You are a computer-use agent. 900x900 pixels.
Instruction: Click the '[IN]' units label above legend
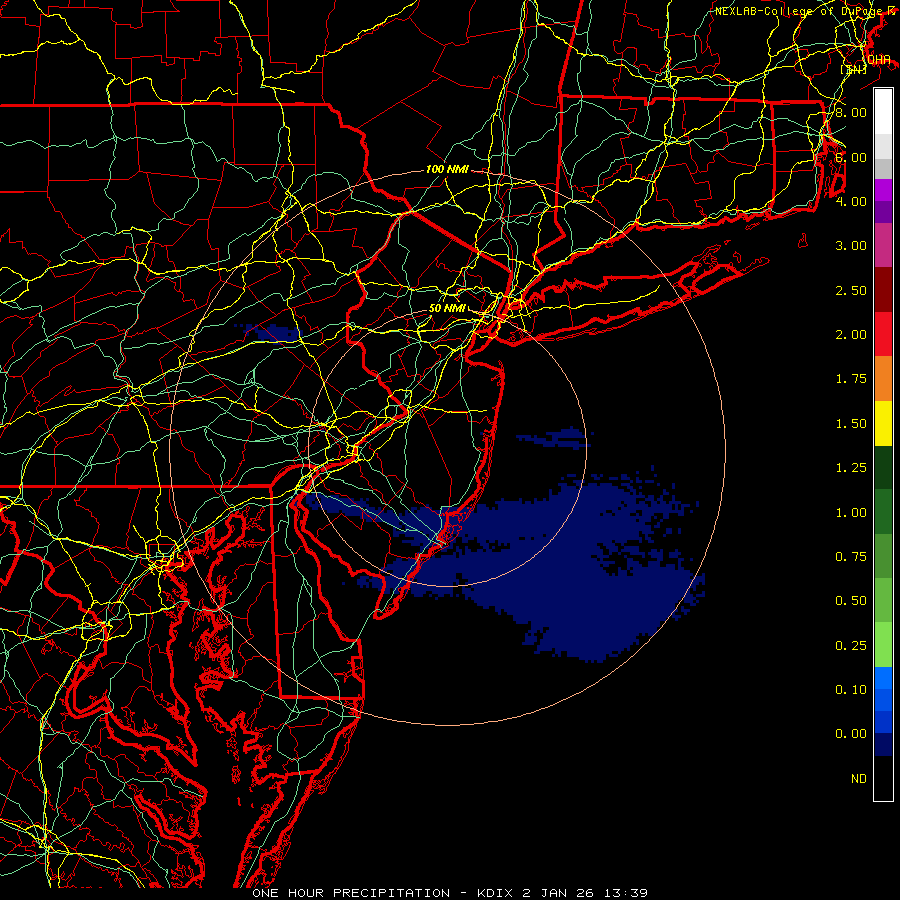854,69
